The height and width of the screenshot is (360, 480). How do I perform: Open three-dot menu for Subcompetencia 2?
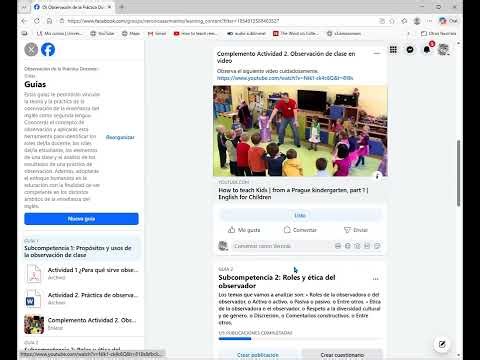376,279
